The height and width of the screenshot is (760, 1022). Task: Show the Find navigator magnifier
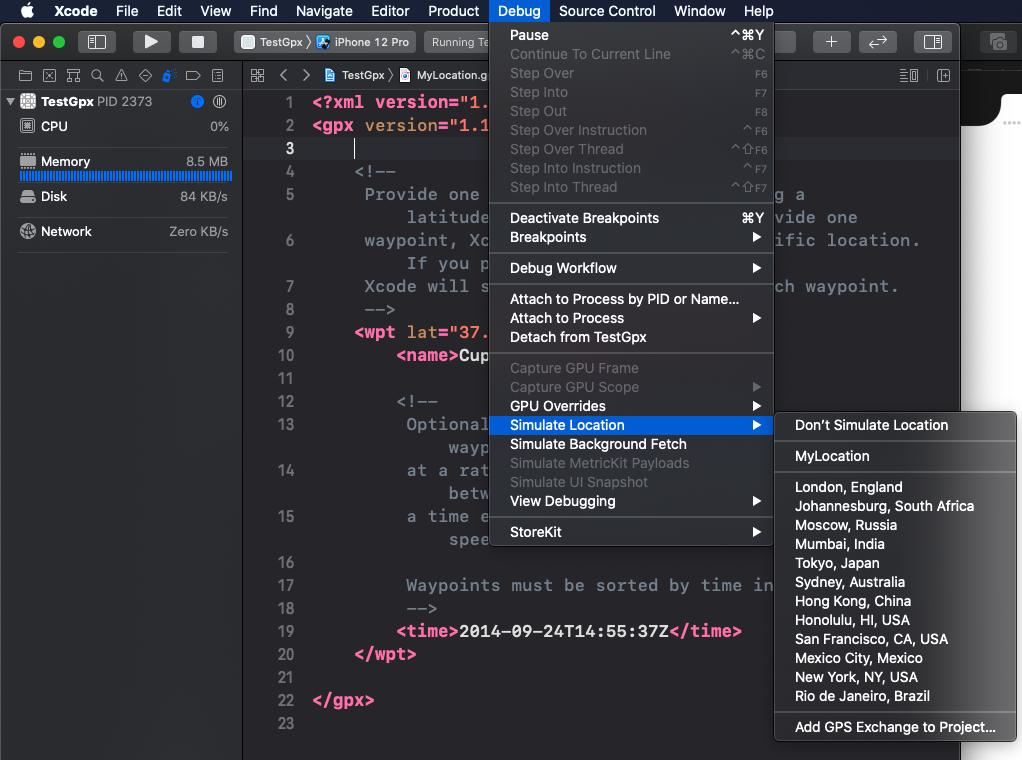point(97,76)
